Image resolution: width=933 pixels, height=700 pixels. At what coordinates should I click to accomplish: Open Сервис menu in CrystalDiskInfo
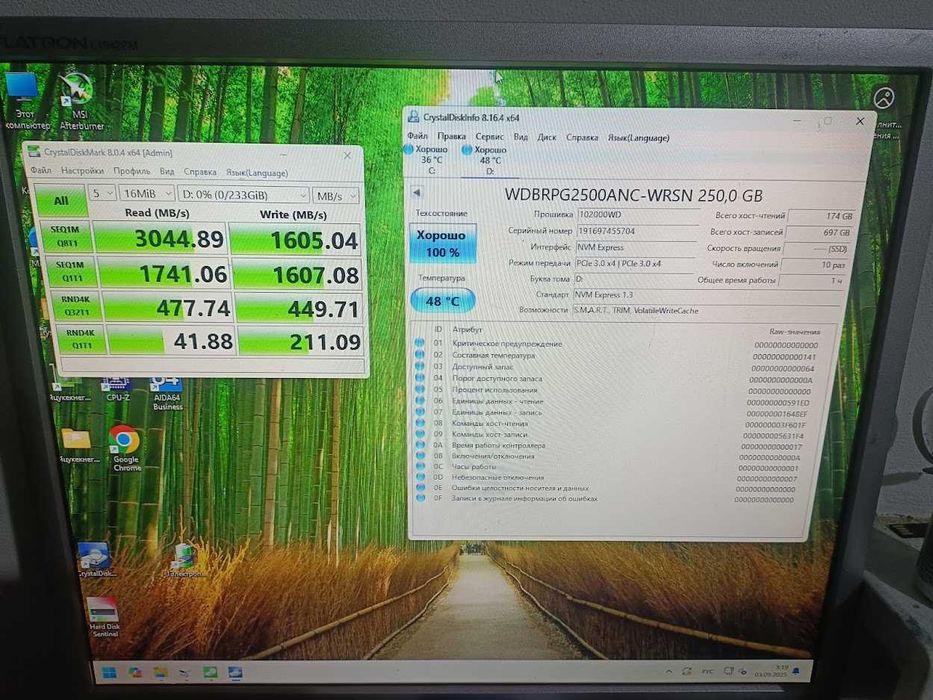(x=489, y=137)
